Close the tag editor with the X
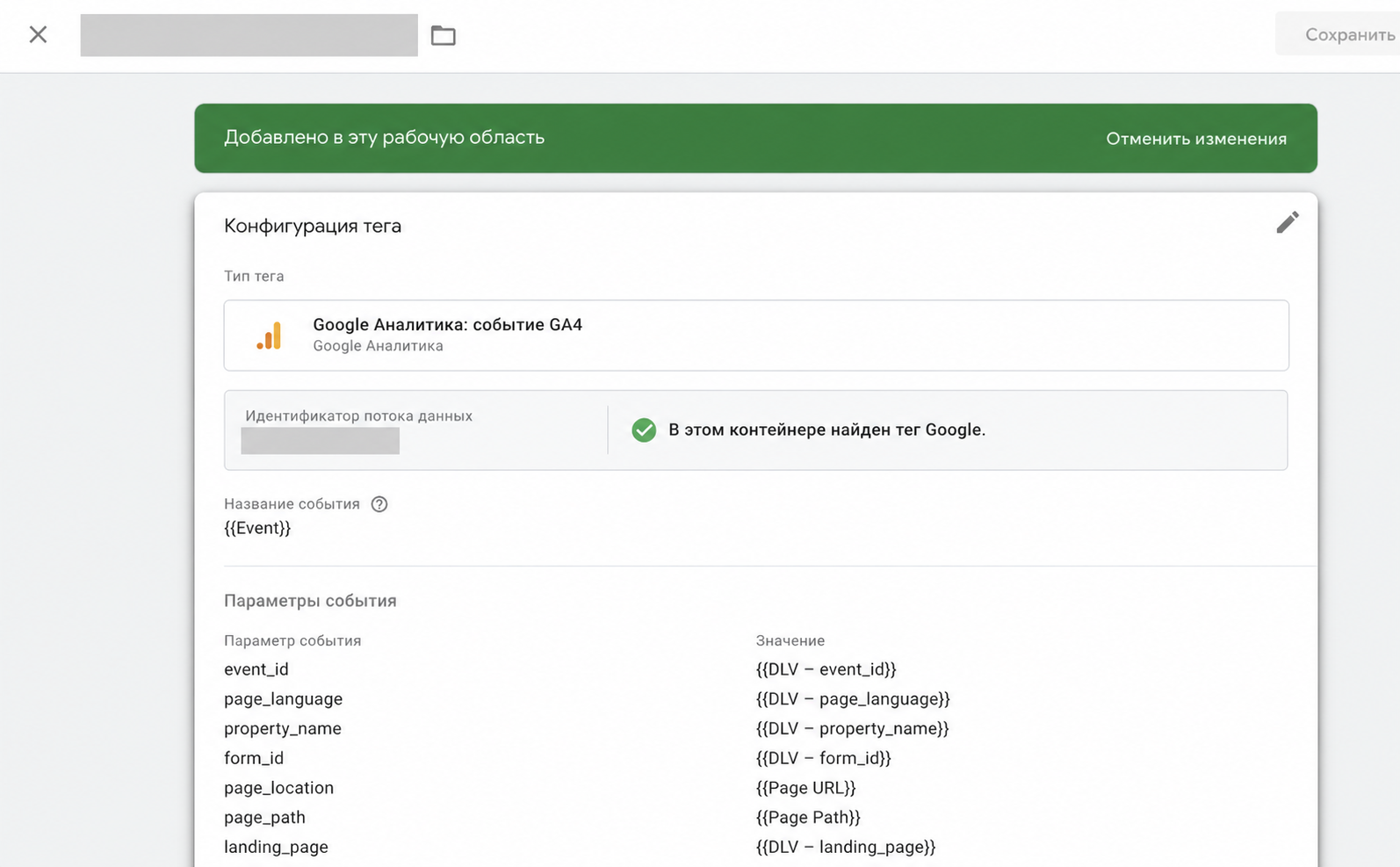Screen dimensions: 1400x867 pyautogui.click(x=38, y=34)
